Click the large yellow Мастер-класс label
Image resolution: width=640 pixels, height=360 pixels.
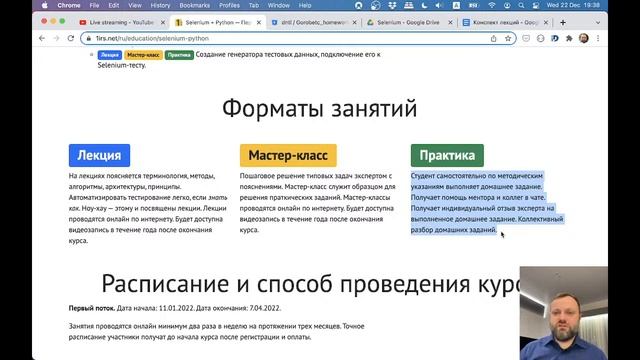288,155
